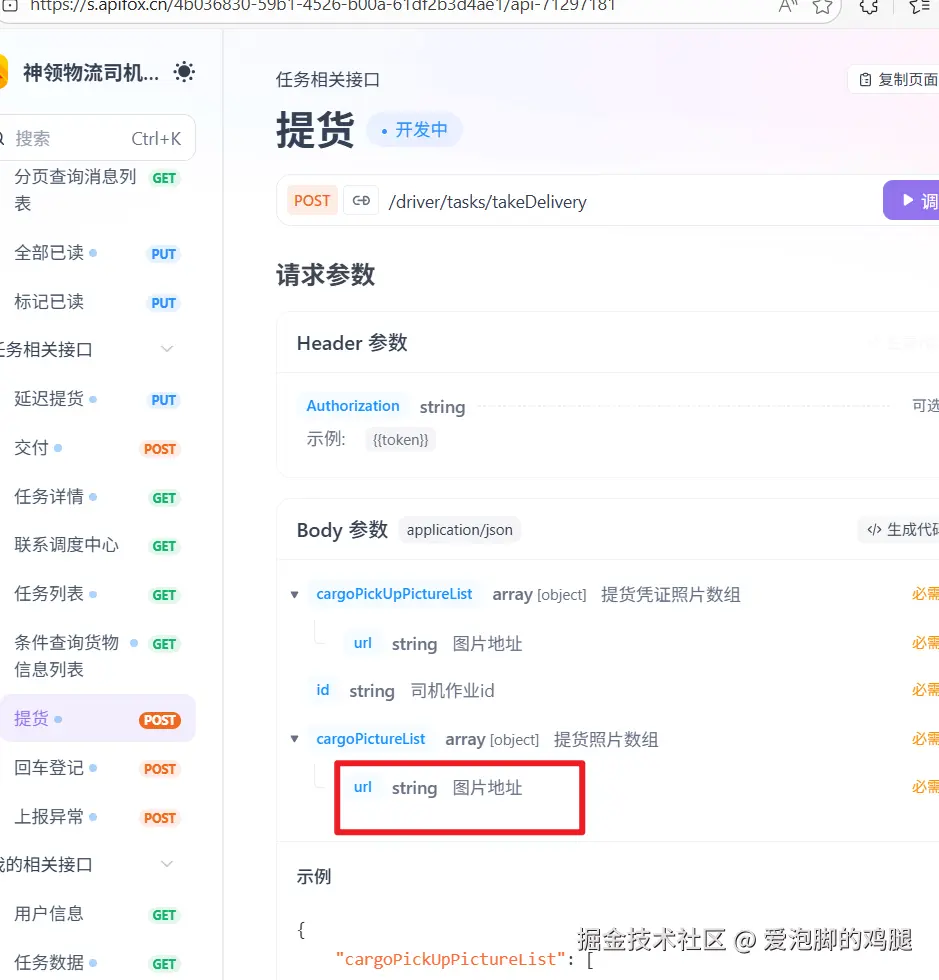This screenshot has height=980, width=939.
Task: Open 用户信息 GET endpoint
Action: tap(97, 914)
